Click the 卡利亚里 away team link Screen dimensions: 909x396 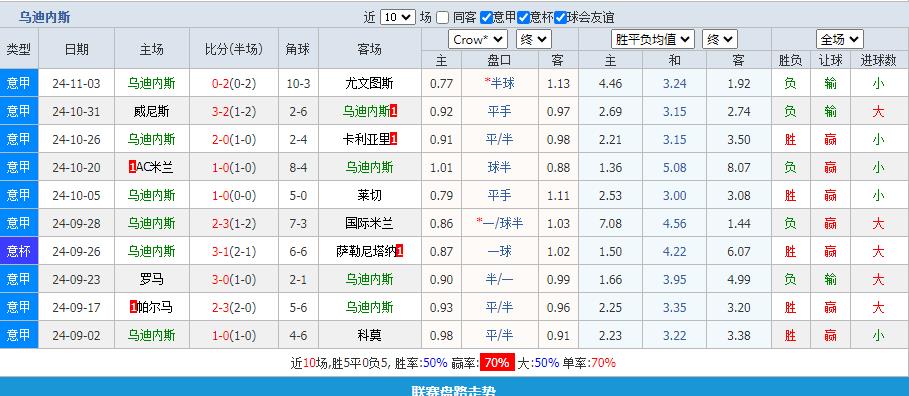(366, 139)
